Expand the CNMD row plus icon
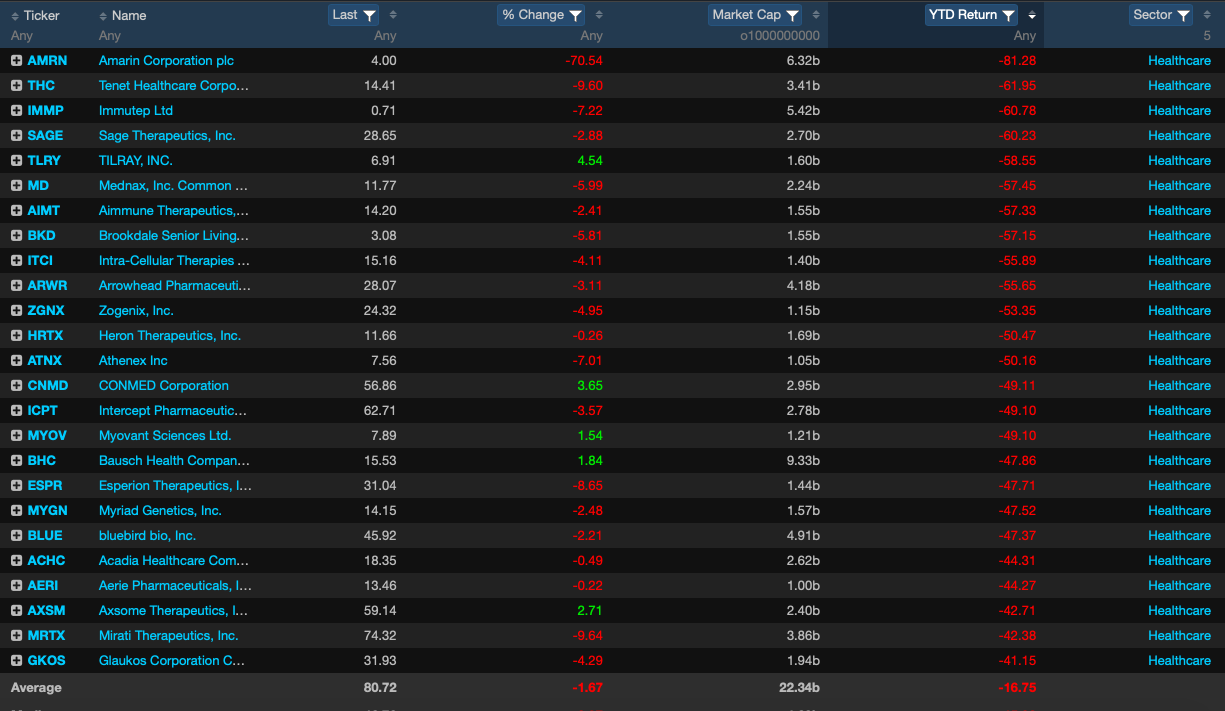The width and height of the screenshot is (1225, 711). [x=16, y=386]
